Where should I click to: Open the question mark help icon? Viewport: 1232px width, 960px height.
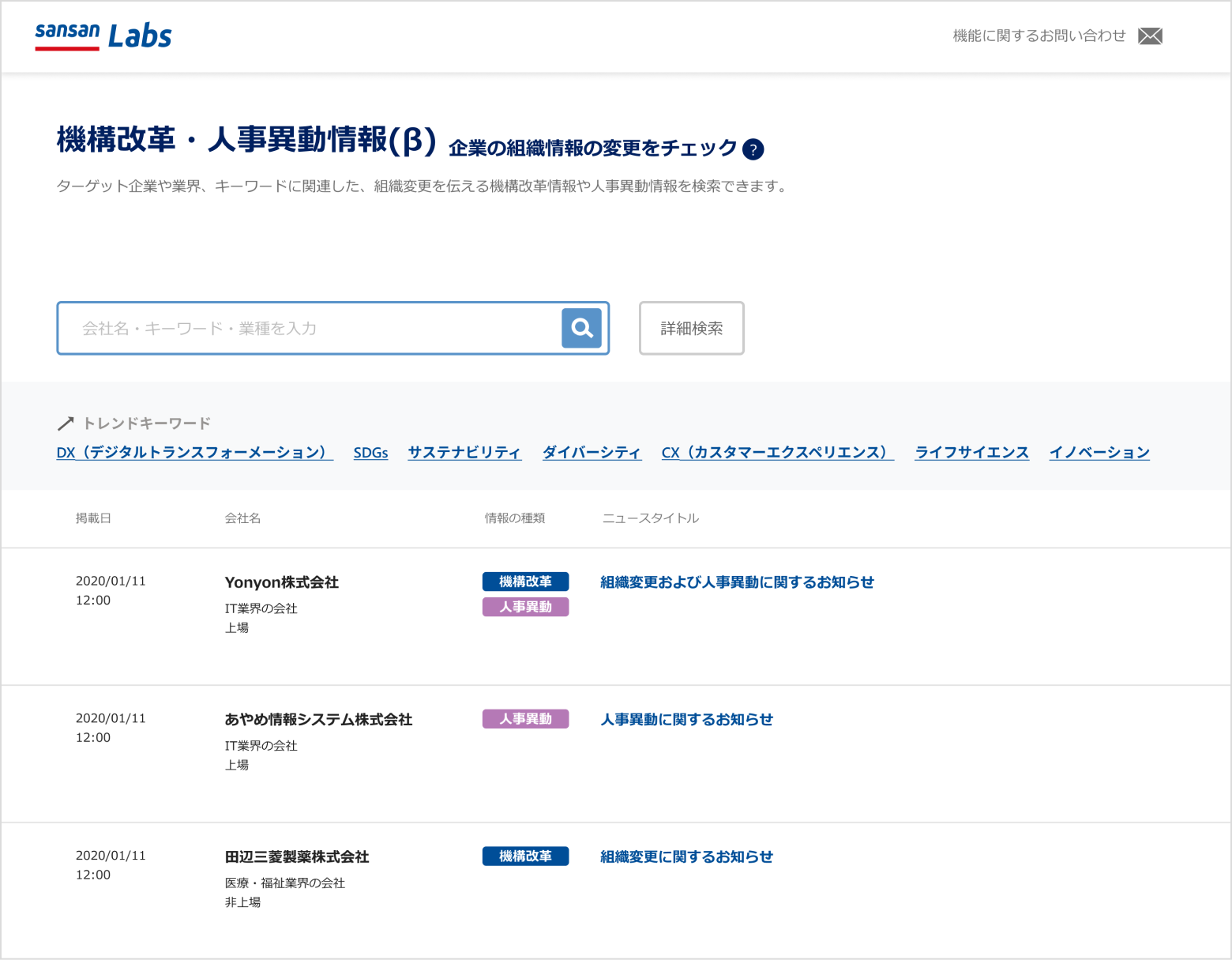coord(753,149)
